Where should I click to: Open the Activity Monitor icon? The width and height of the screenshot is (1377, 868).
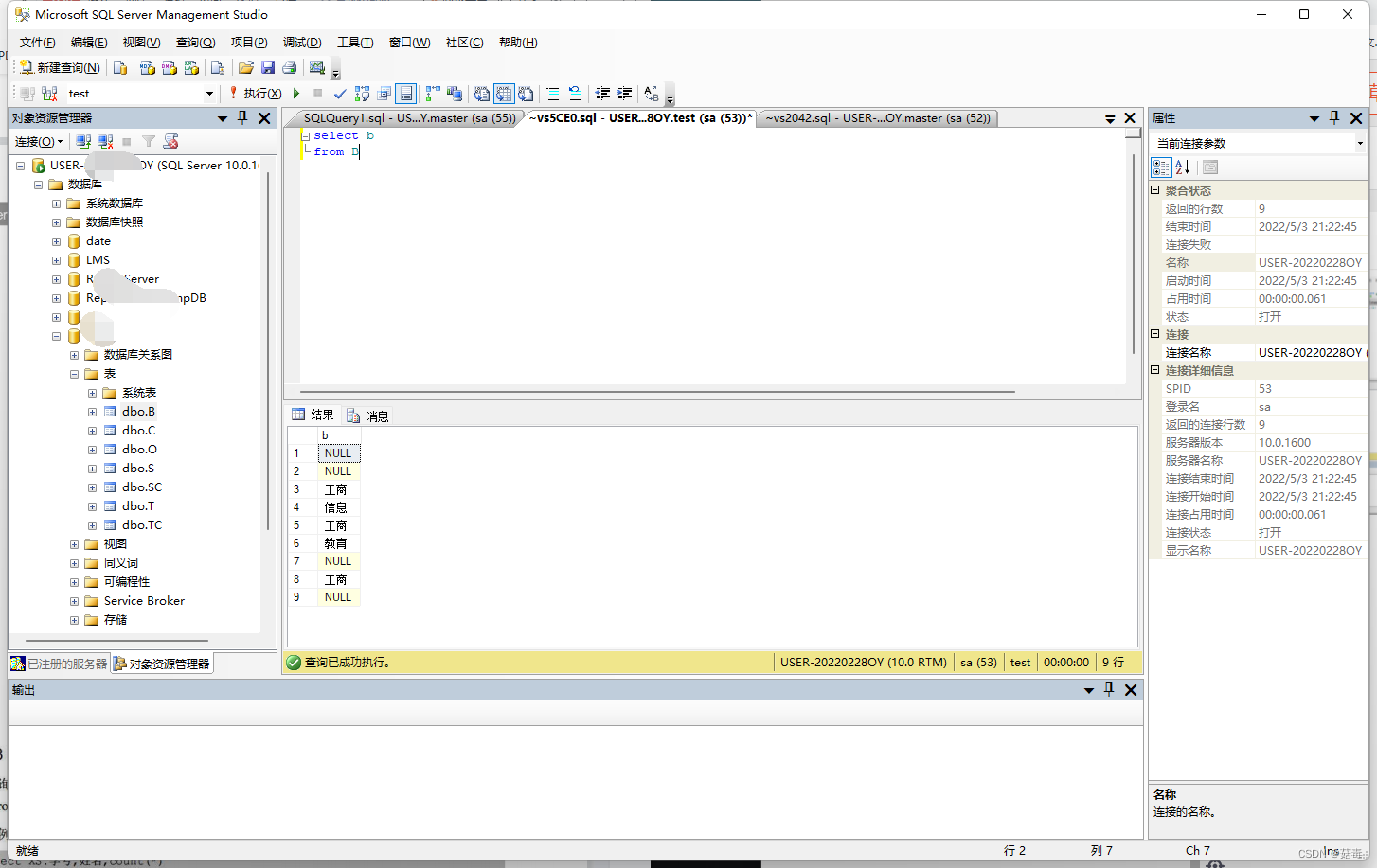pyautogui.click(x=317, y=67)
